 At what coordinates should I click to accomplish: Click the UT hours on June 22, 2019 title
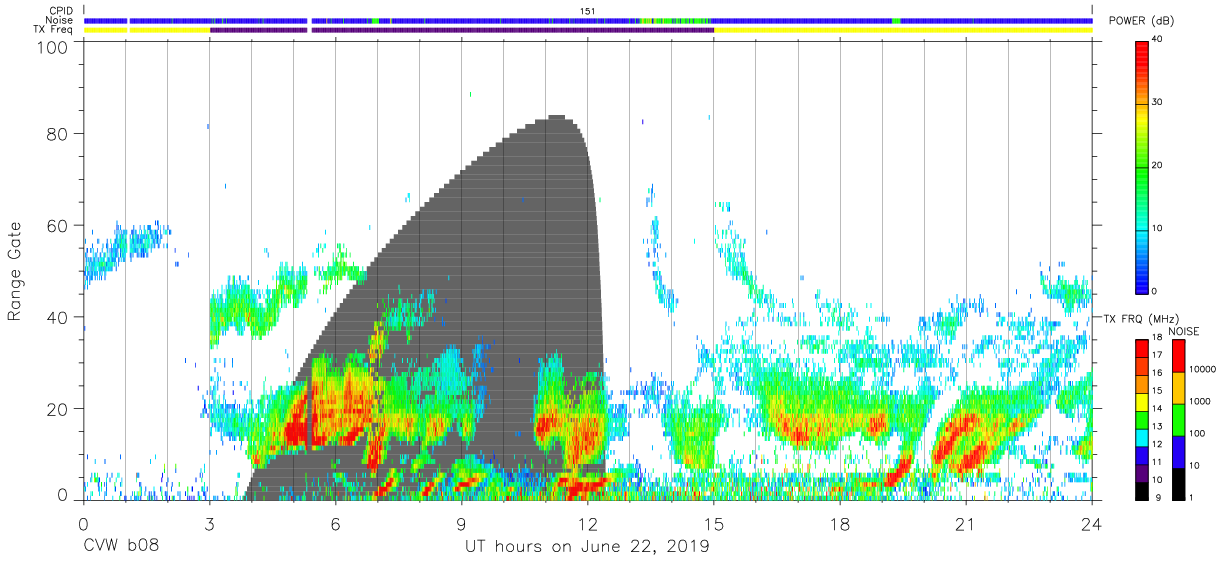(x=588, y=547)
